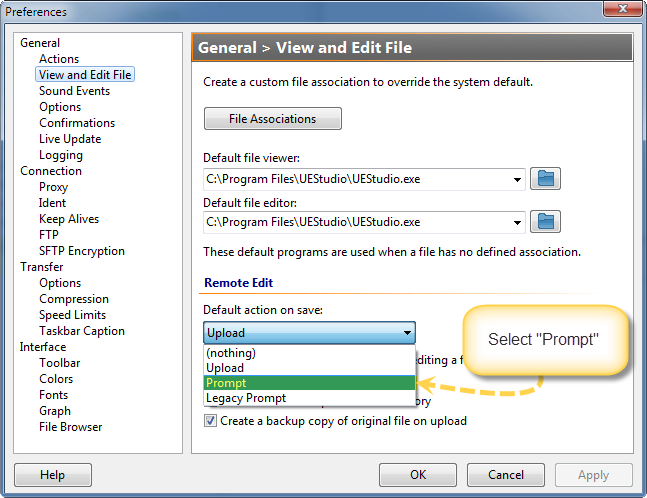Confirm preferences with OK

point(418,475)
